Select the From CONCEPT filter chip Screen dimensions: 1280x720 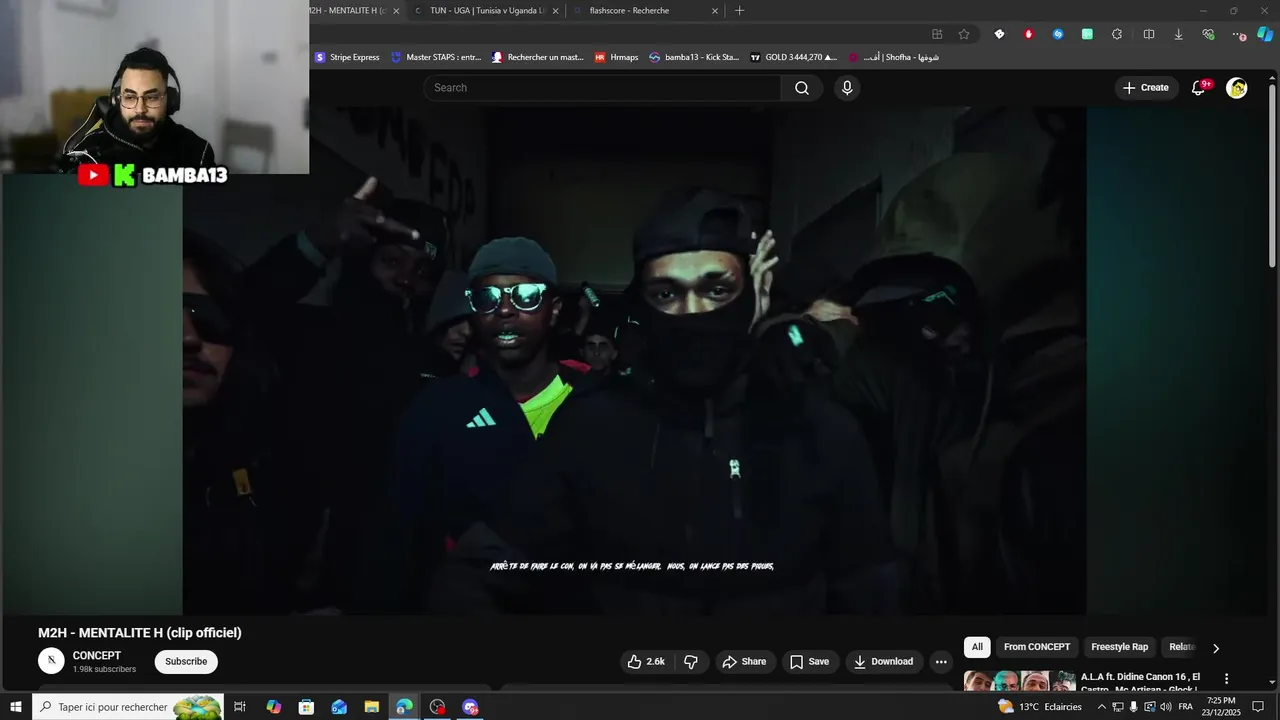point(1037,647)
